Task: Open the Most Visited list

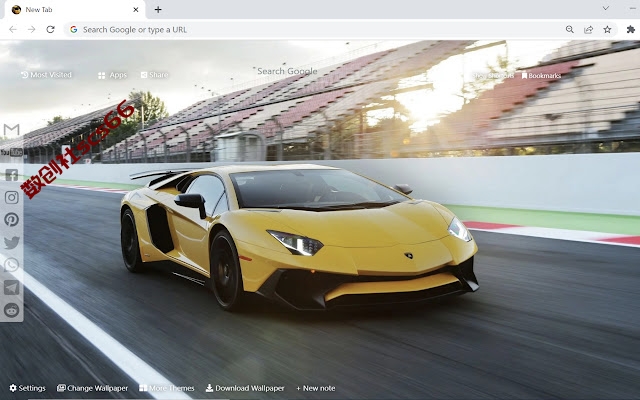Action: tap(46, 75)
